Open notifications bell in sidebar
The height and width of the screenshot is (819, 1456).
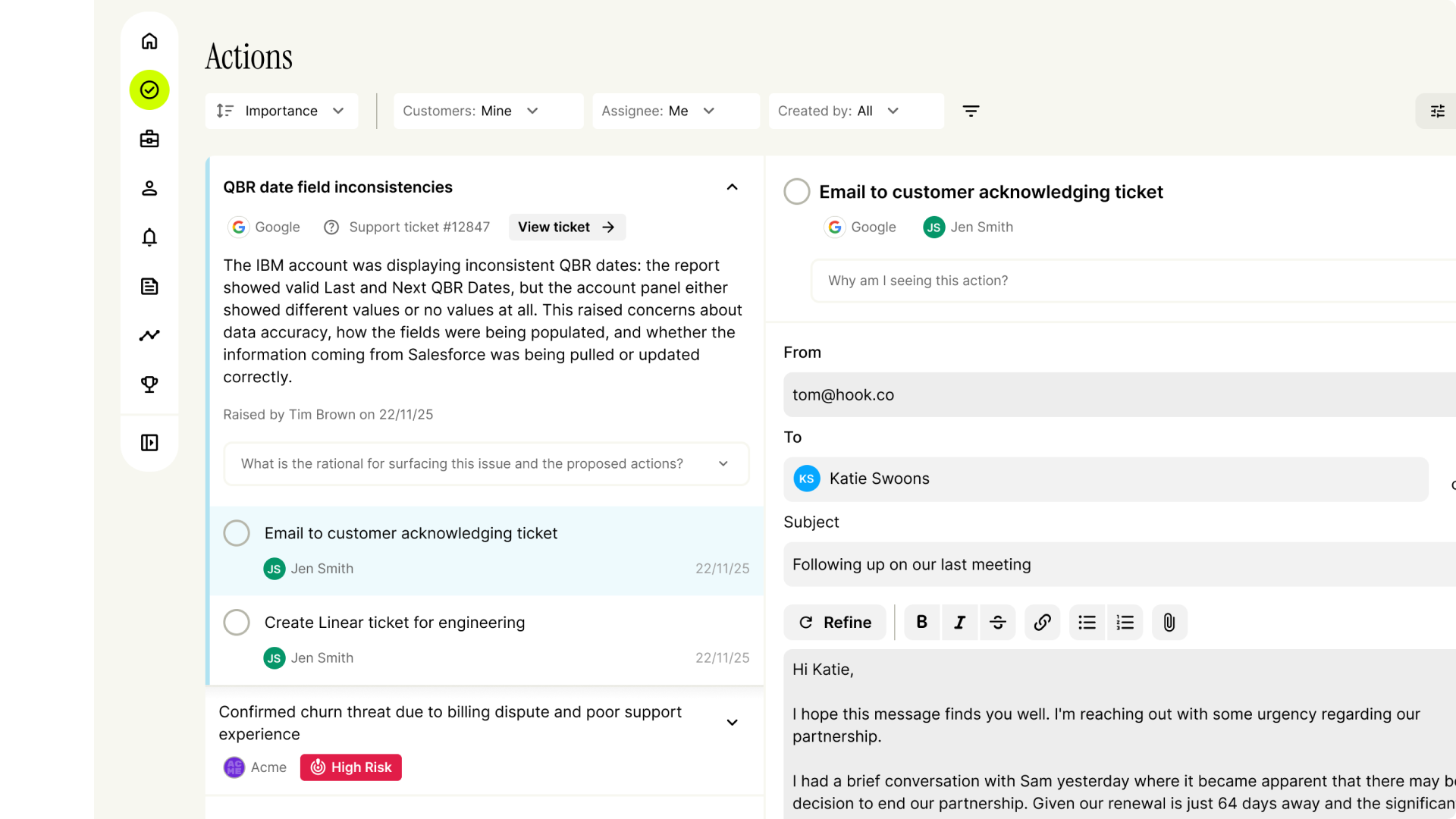(x=149, y=237)
